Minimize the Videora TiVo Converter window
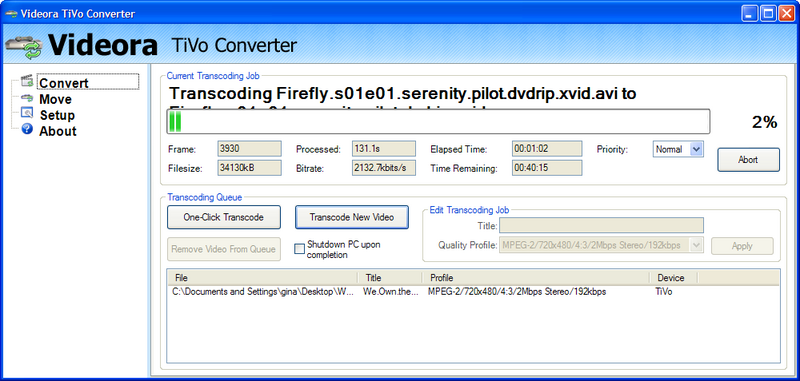The height and width of the screenshot is (381, 800). click(750, 14)
